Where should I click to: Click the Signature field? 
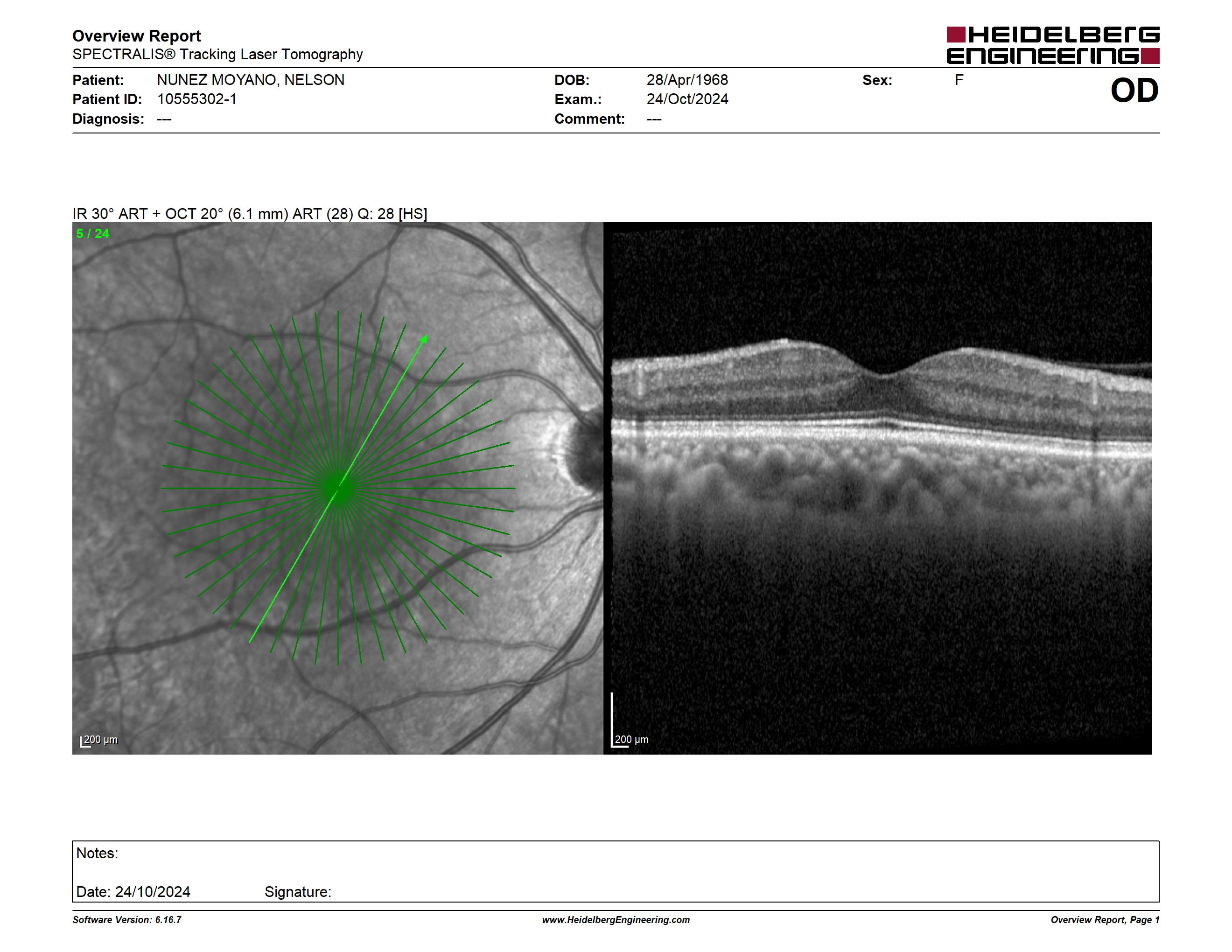[x=298, y=892]
